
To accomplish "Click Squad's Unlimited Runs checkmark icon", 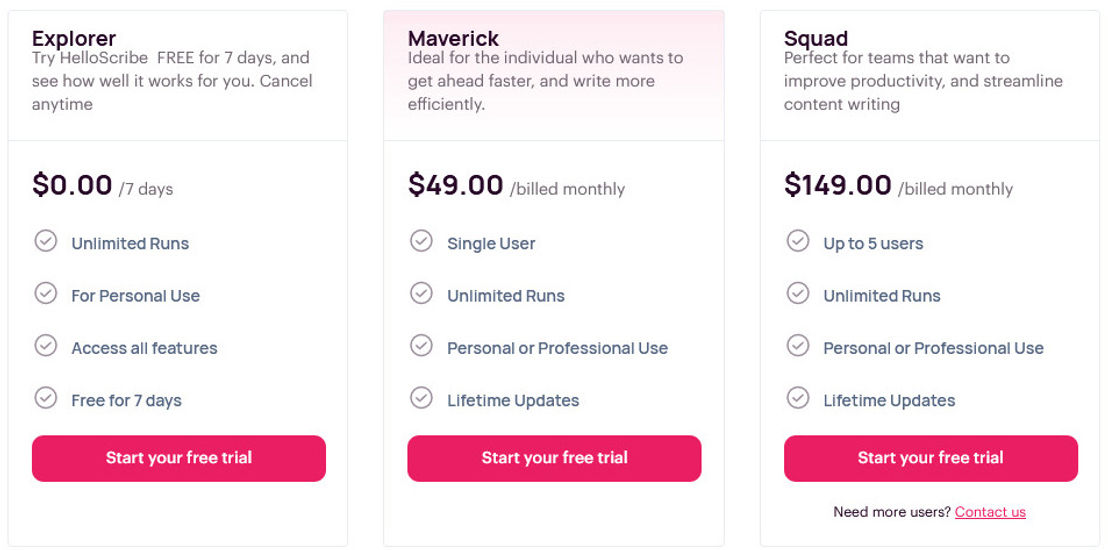I will pyautogui.click(x=798, y=293).
